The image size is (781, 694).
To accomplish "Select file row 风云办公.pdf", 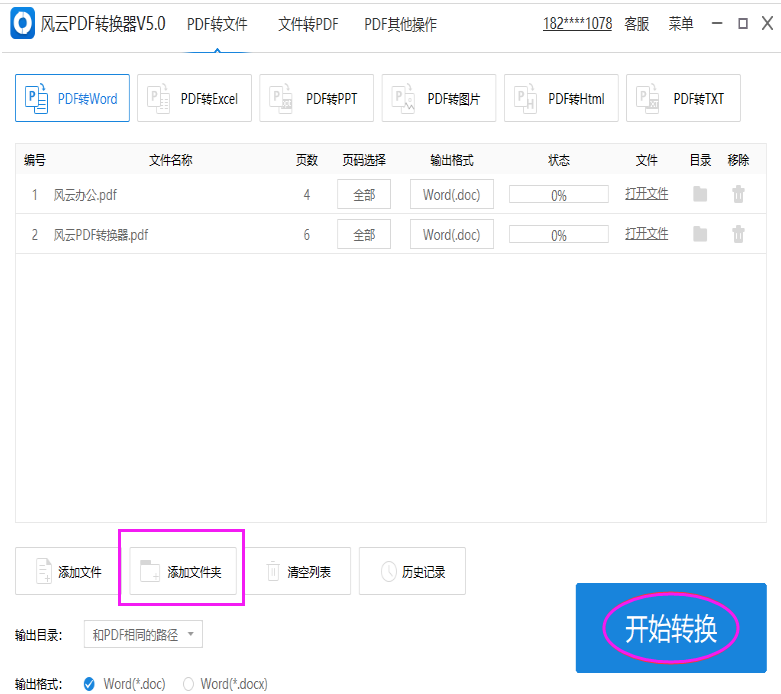I will click(391, 194).
